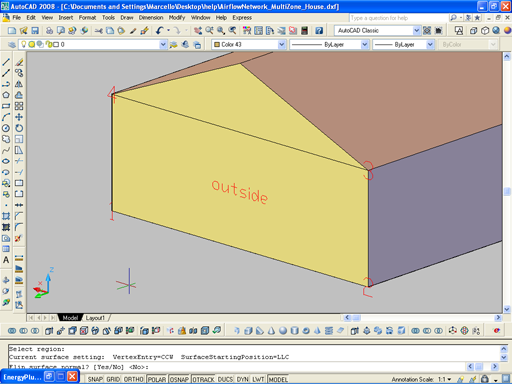Click the Cut scissors icon

coord(98,31)
